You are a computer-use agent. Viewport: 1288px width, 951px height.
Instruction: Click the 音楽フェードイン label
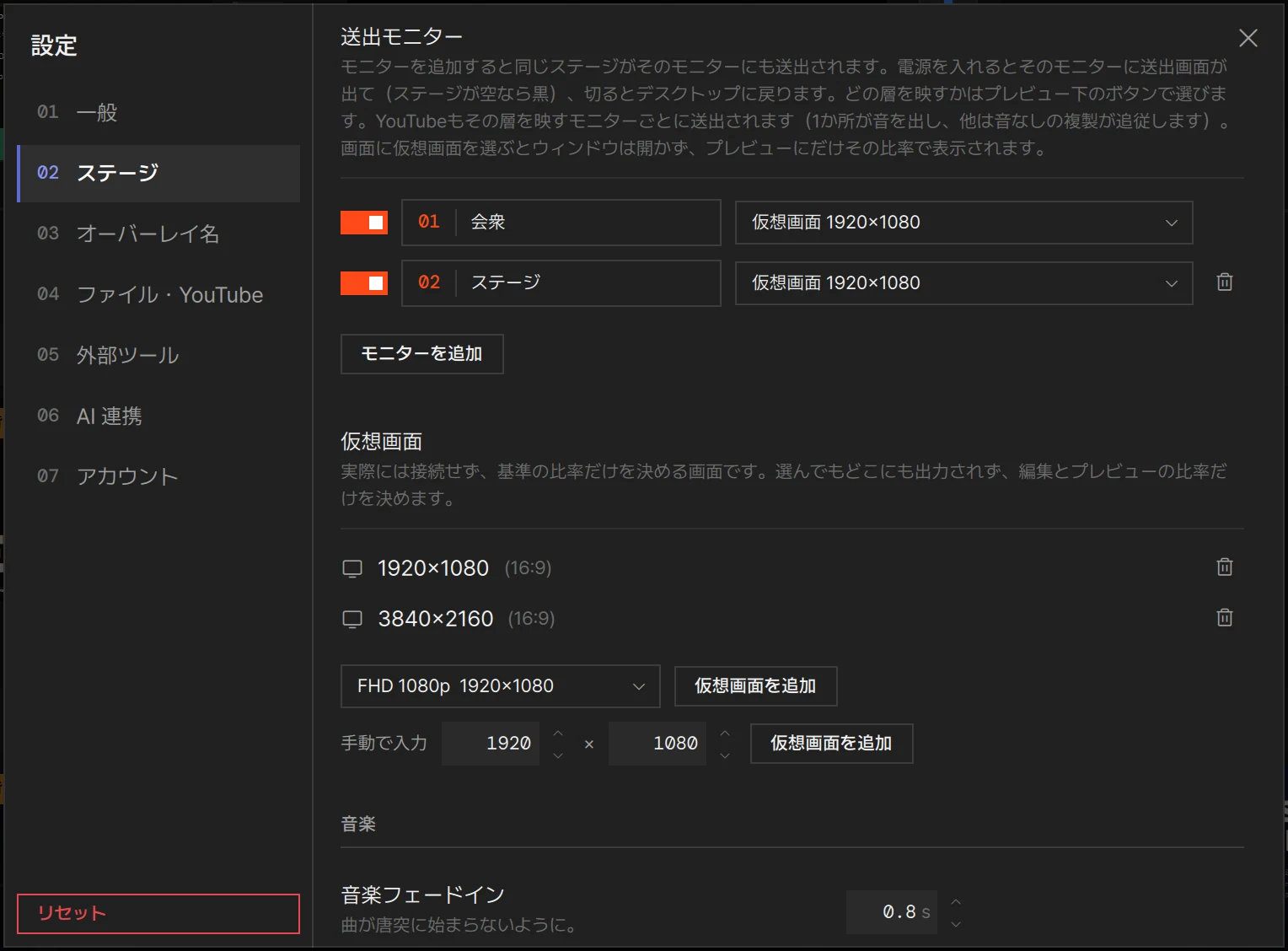point(423,895)
